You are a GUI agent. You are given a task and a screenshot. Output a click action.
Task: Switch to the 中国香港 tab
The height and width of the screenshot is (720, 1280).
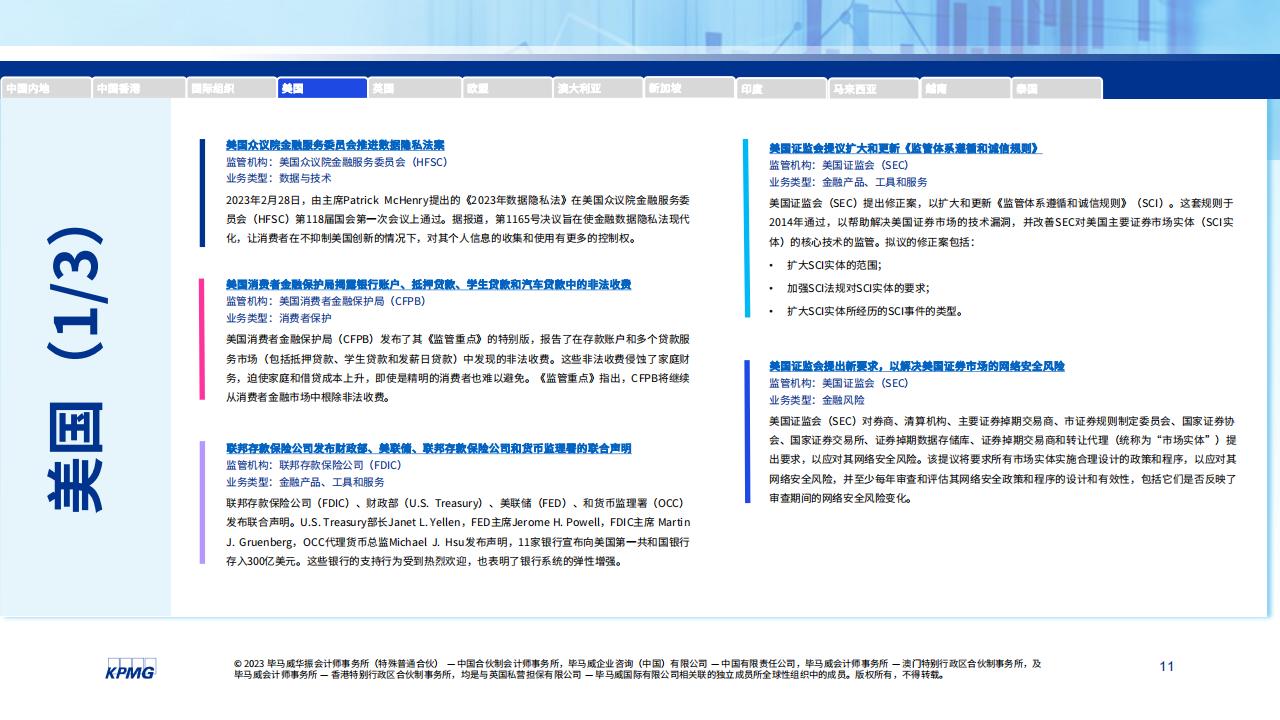(138, 88)
